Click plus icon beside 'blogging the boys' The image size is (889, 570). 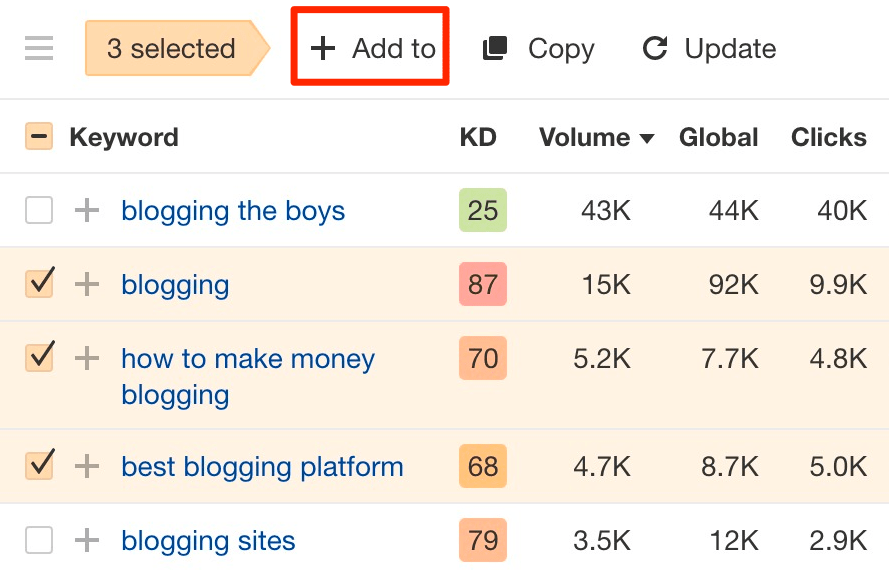tap(88, 210)
